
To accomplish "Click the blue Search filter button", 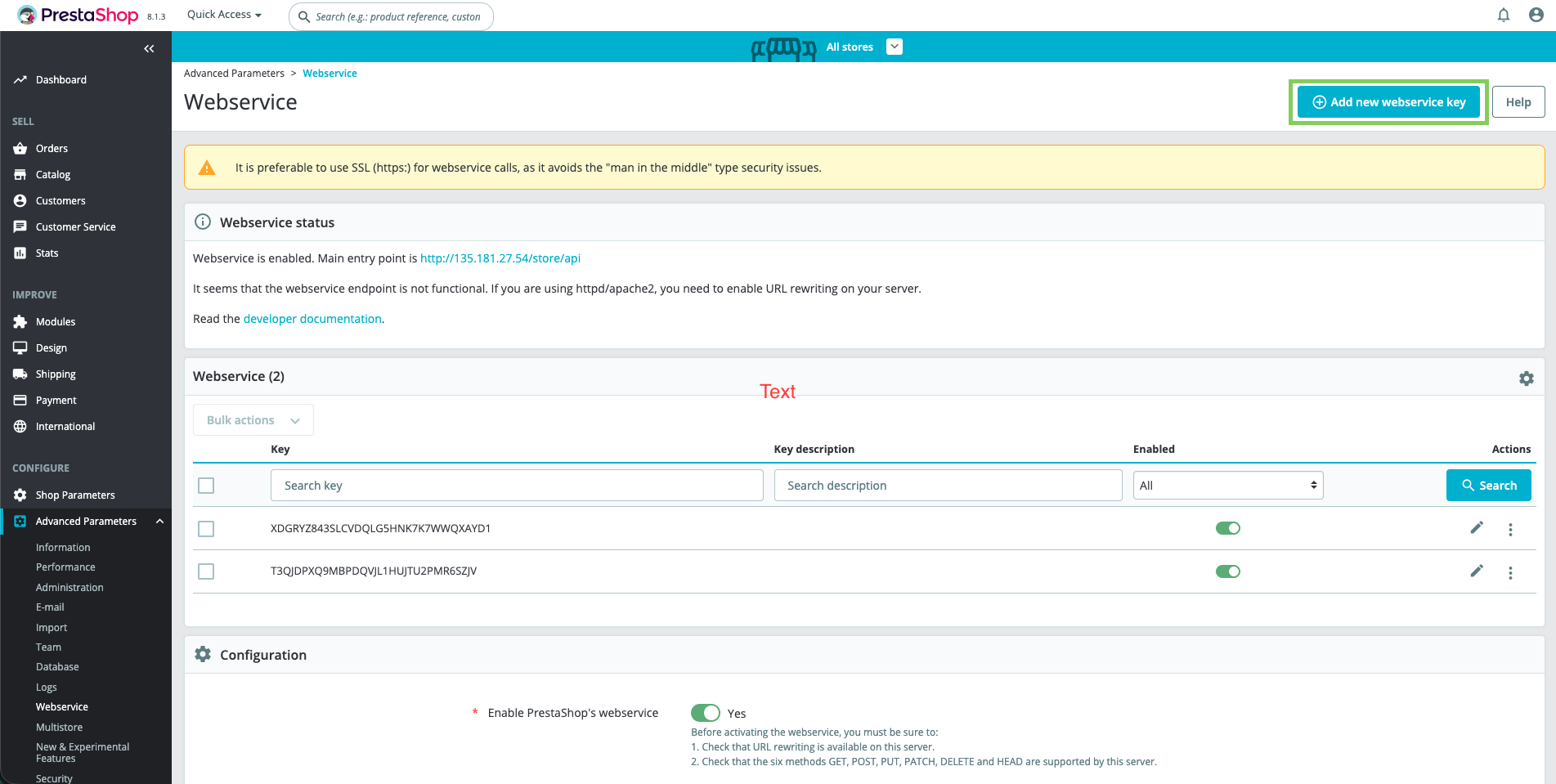I will 1488,486.
